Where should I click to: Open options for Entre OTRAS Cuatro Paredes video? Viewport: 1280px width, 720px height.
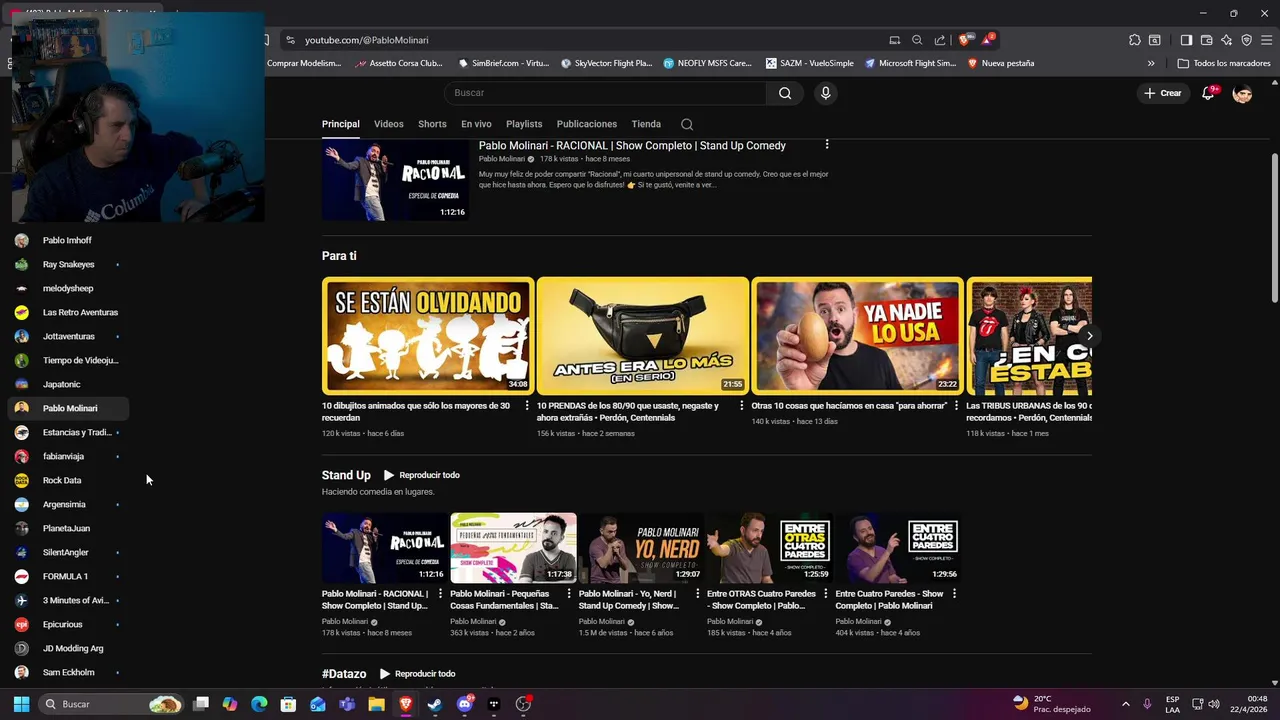click(826, 594)
